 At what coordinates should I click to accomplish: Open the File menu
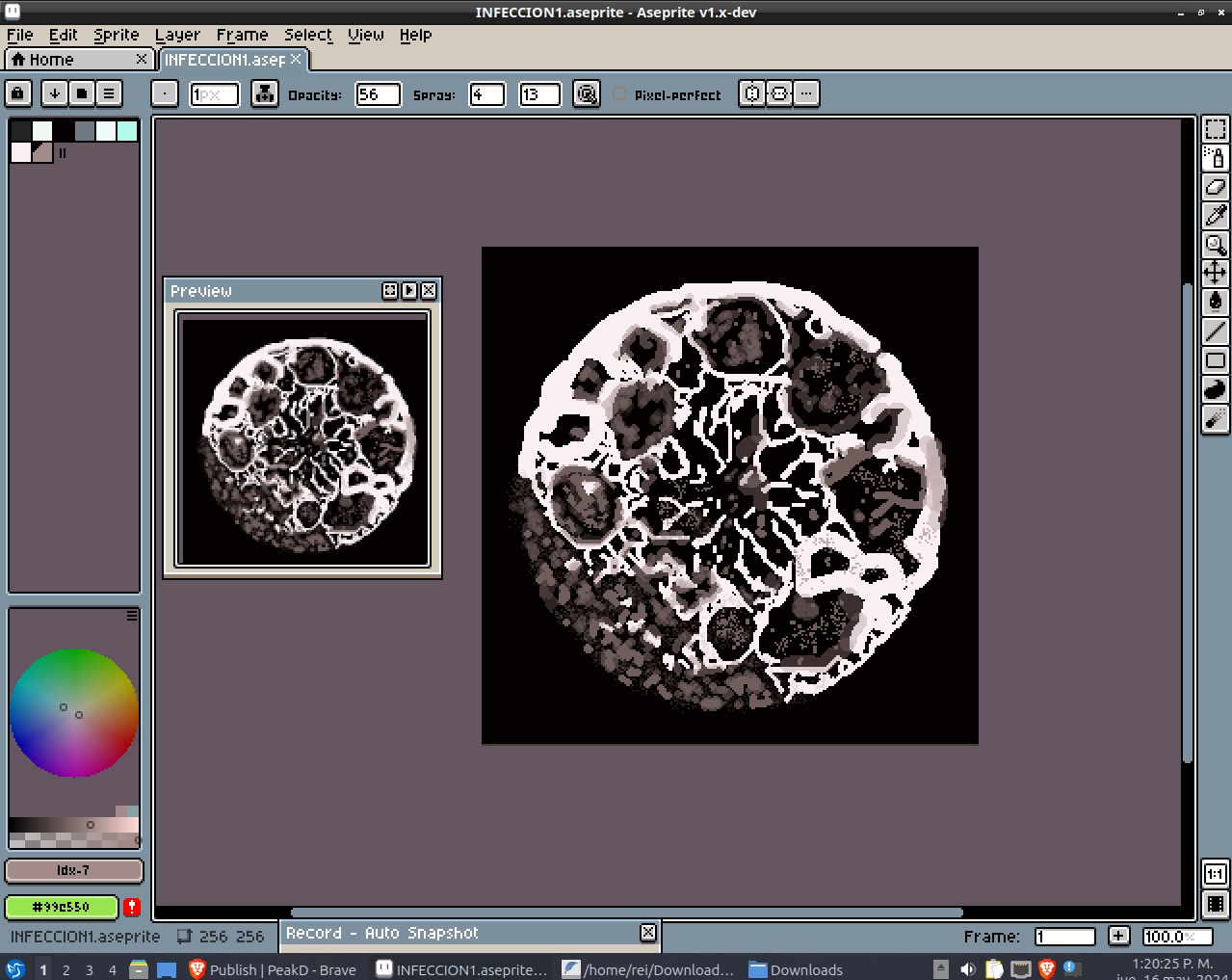(x=20, y=35)
